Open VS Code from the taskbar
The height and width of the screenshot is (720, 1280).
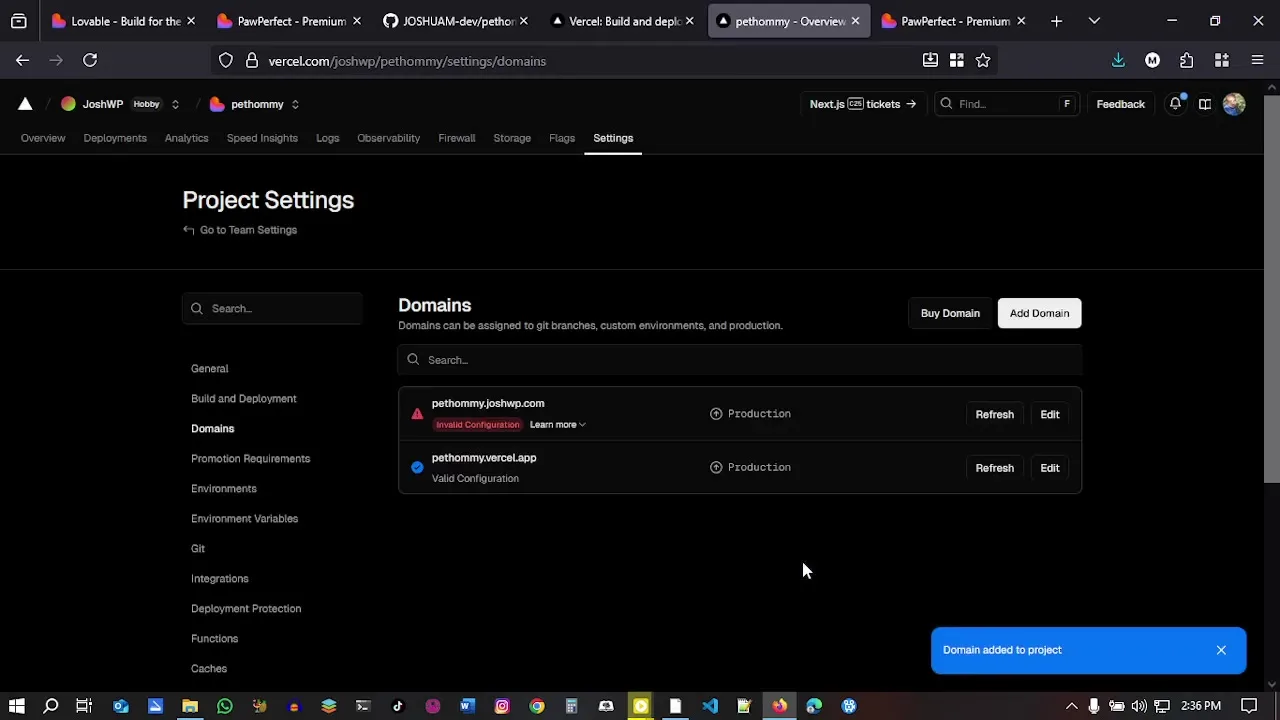click(710, 706)
